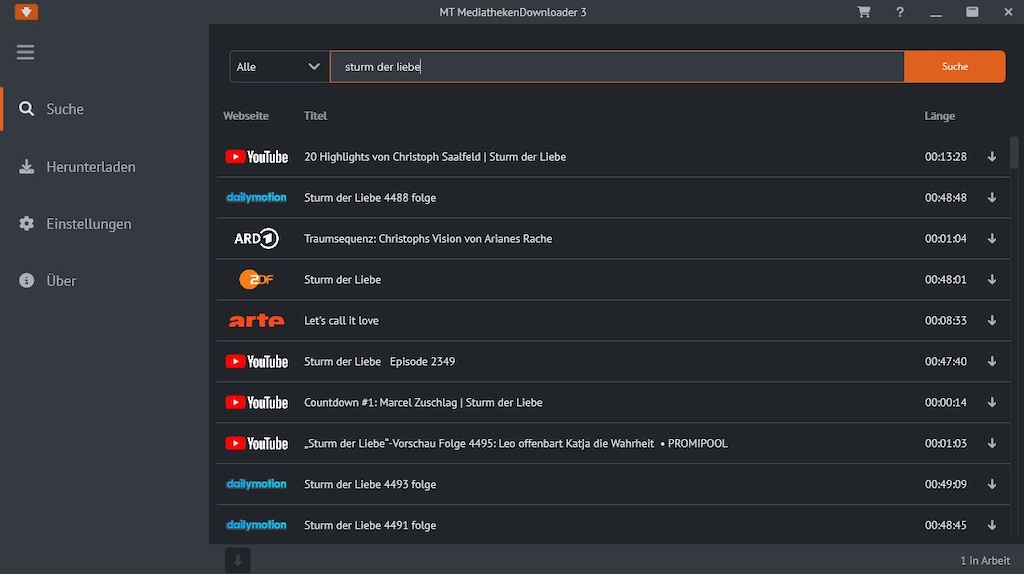Click the search field containing sturm der liebe
Viewport: 1024px width, 574px height.
(616, 67)
